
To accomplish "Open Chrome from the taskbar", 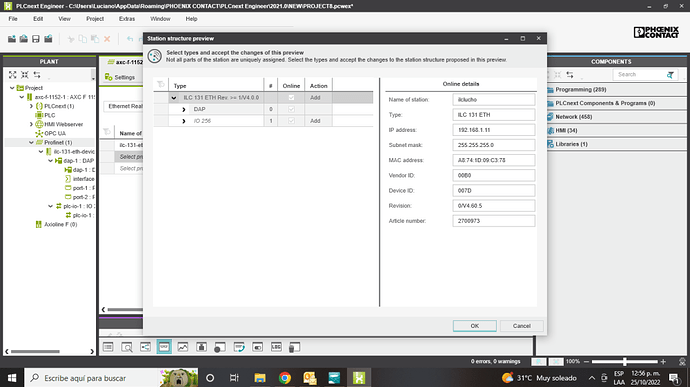I will pyautogui.click(x=285, y=378).
